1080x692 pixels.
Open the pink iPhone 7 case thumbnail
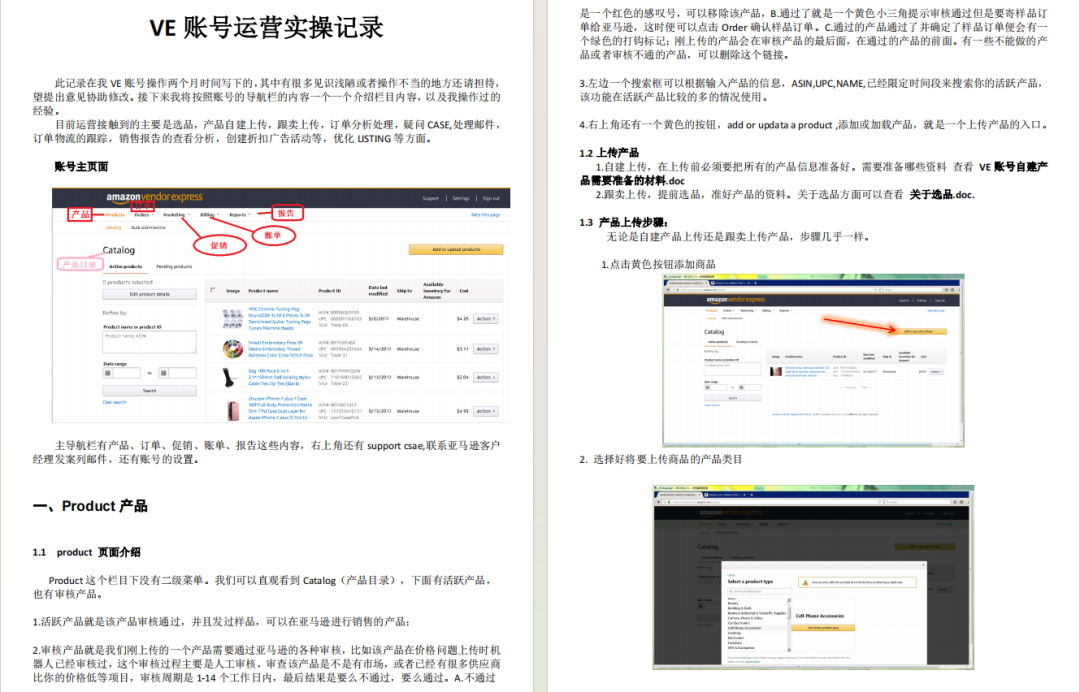tap(233, 410)
